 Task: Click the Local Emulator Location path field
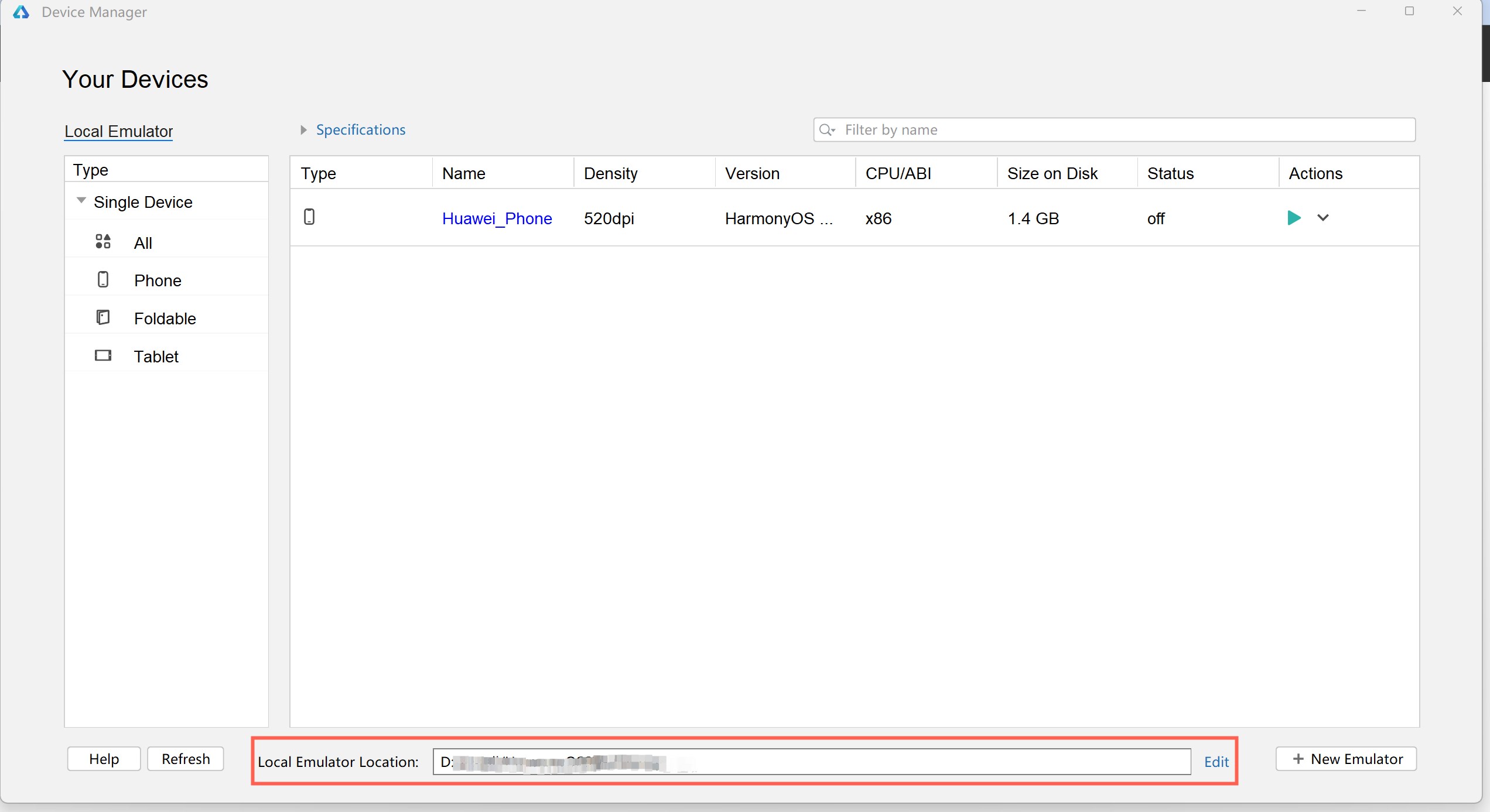click(812, 762)
